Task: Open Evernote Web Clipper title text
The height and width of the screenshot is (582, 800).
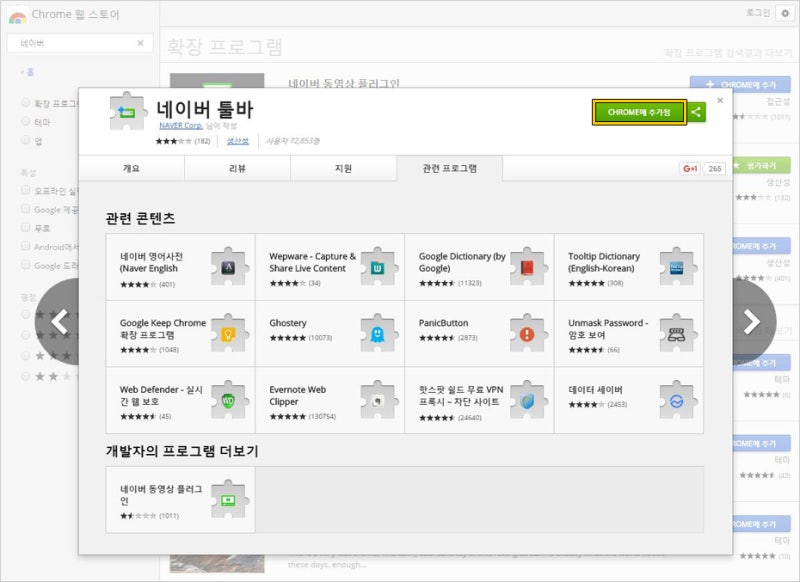Action: tap(297, 396)
